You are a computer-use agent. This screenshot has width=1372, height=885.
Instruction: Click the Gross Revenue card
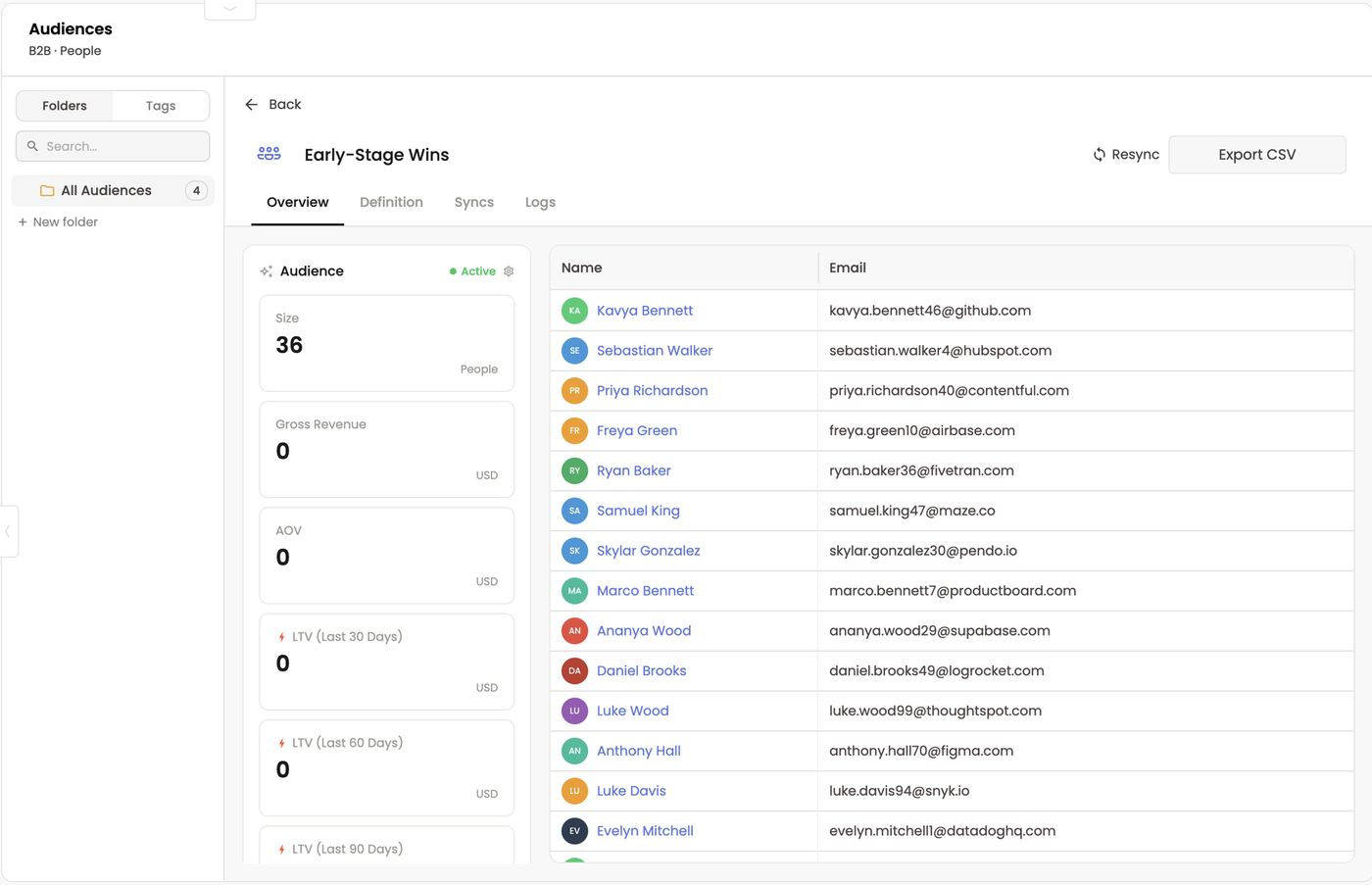(387, 450)
